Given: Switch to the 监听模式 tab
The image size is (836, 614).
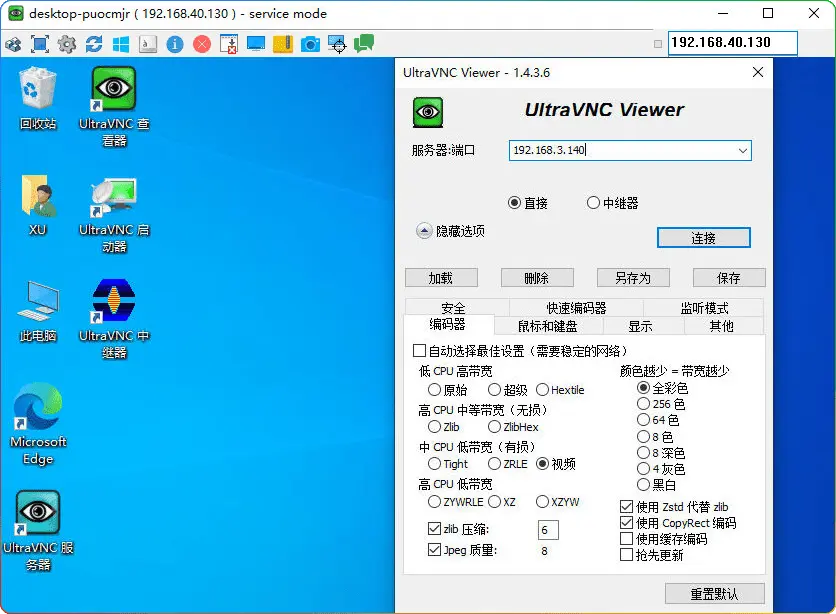Looking at the screenshot, I should pos(704,308).
